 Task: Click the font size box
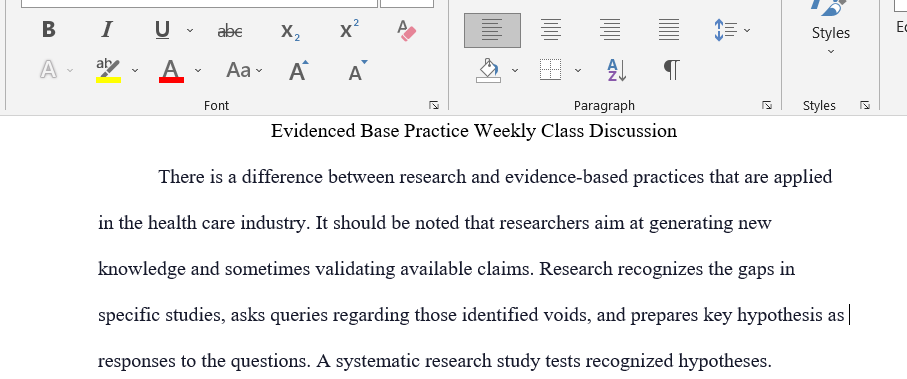(x=407, y=3)
